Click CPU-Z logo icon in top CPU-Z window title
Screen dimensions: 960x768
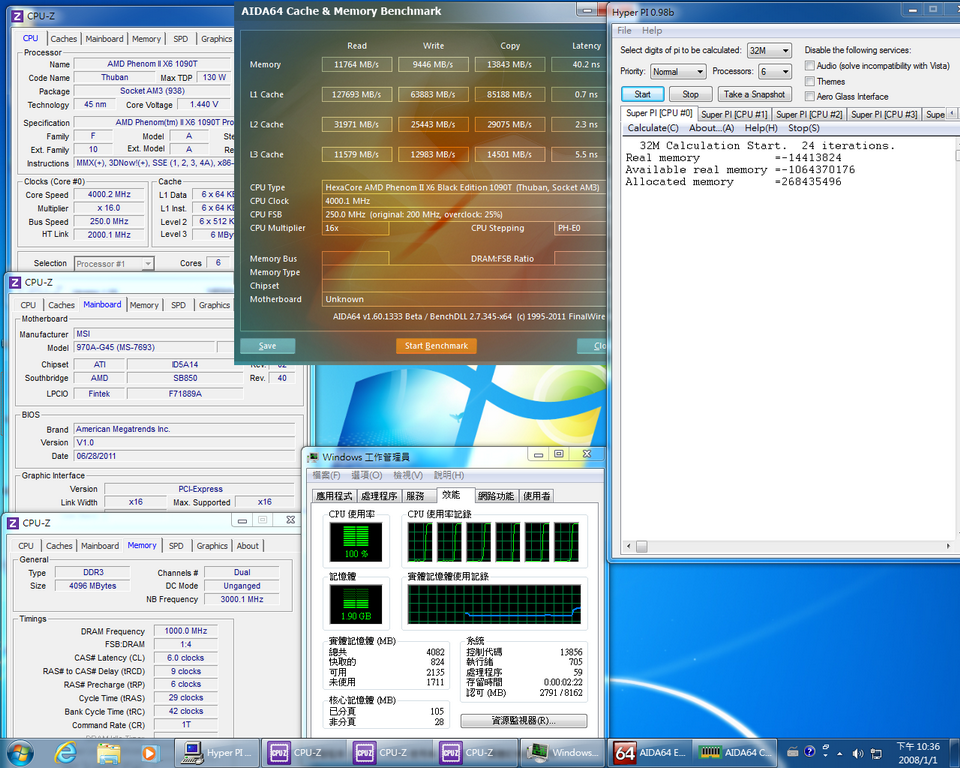click(x=17, y=16)
